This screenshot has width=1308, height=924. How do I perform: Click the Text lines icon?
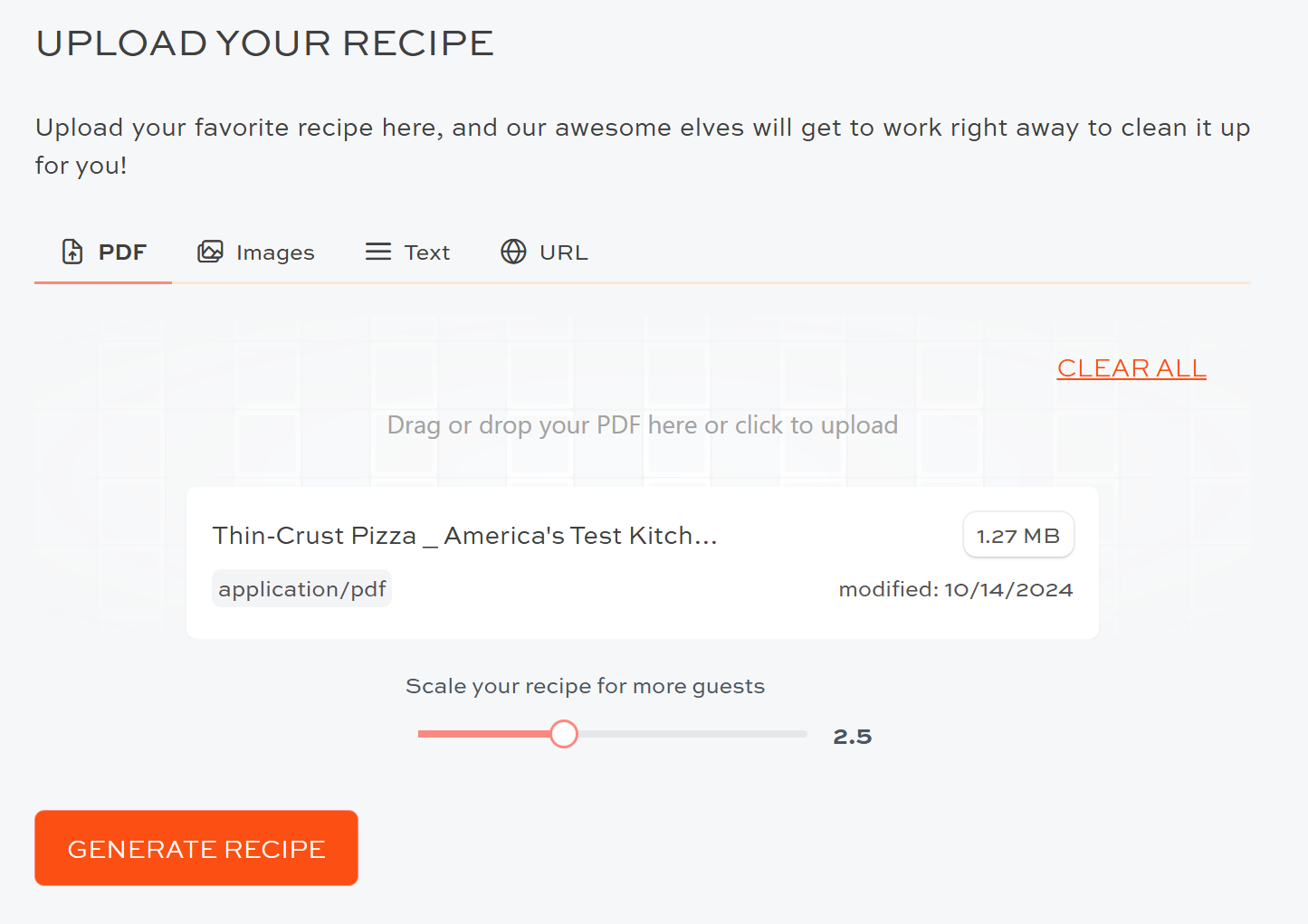[x=378, y=252]
